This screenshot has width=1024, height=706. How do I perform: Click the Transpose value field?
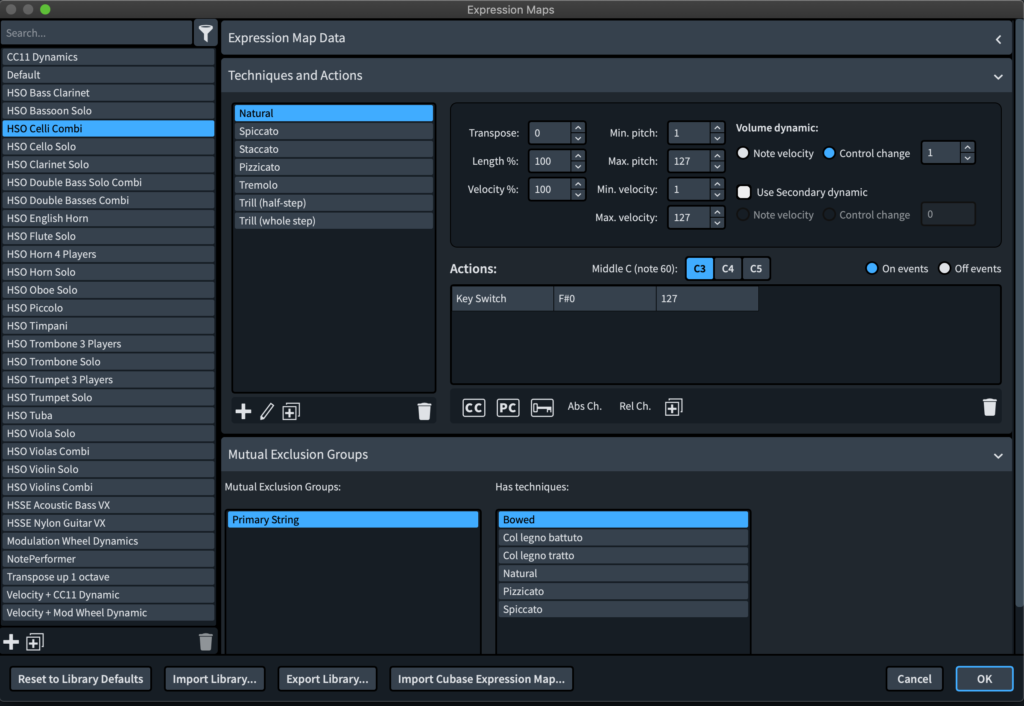(549, 133)
